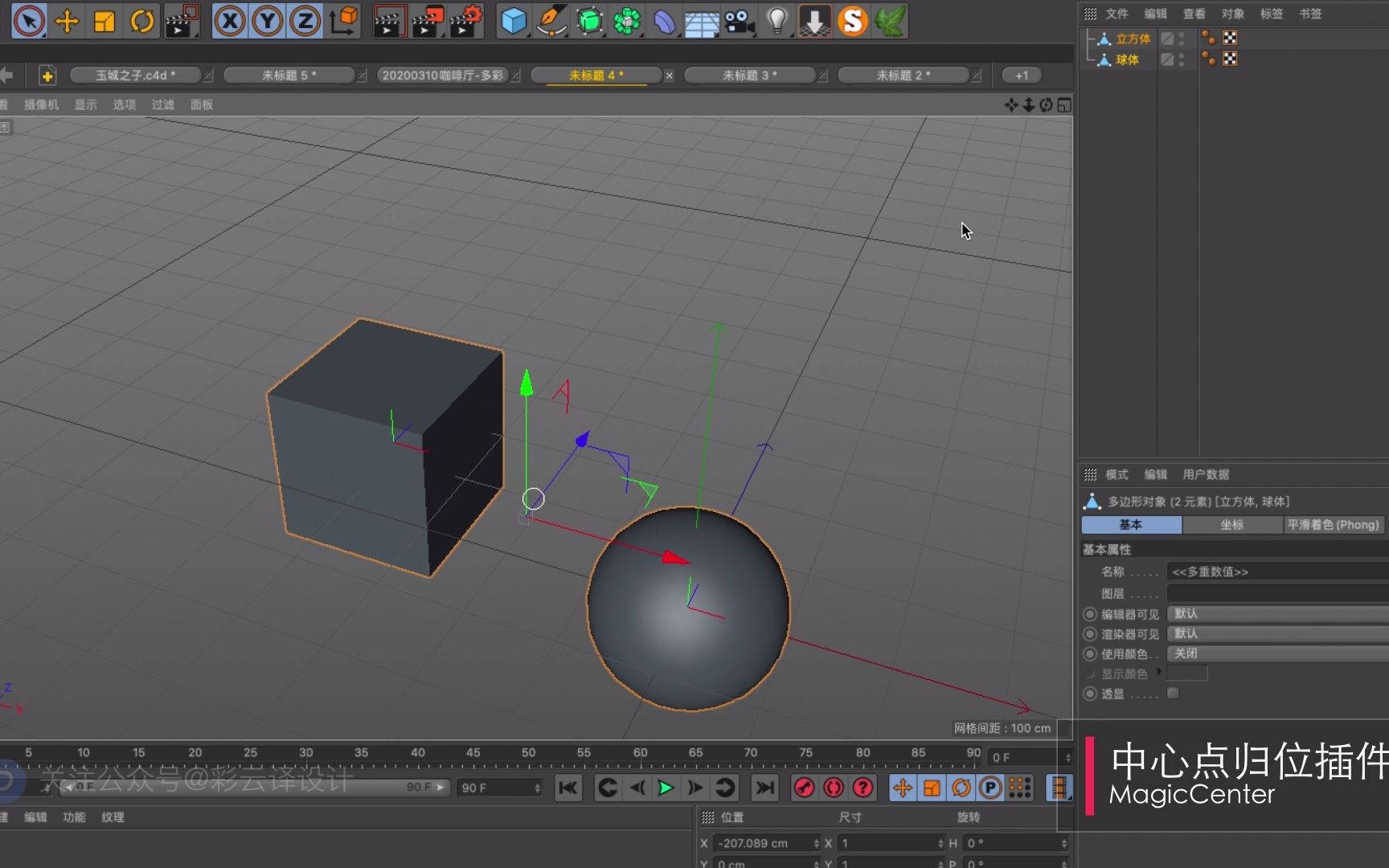The image size is (1389, 868).
Task: Open object manager 标签 menu
Action: pos(1272,14)
